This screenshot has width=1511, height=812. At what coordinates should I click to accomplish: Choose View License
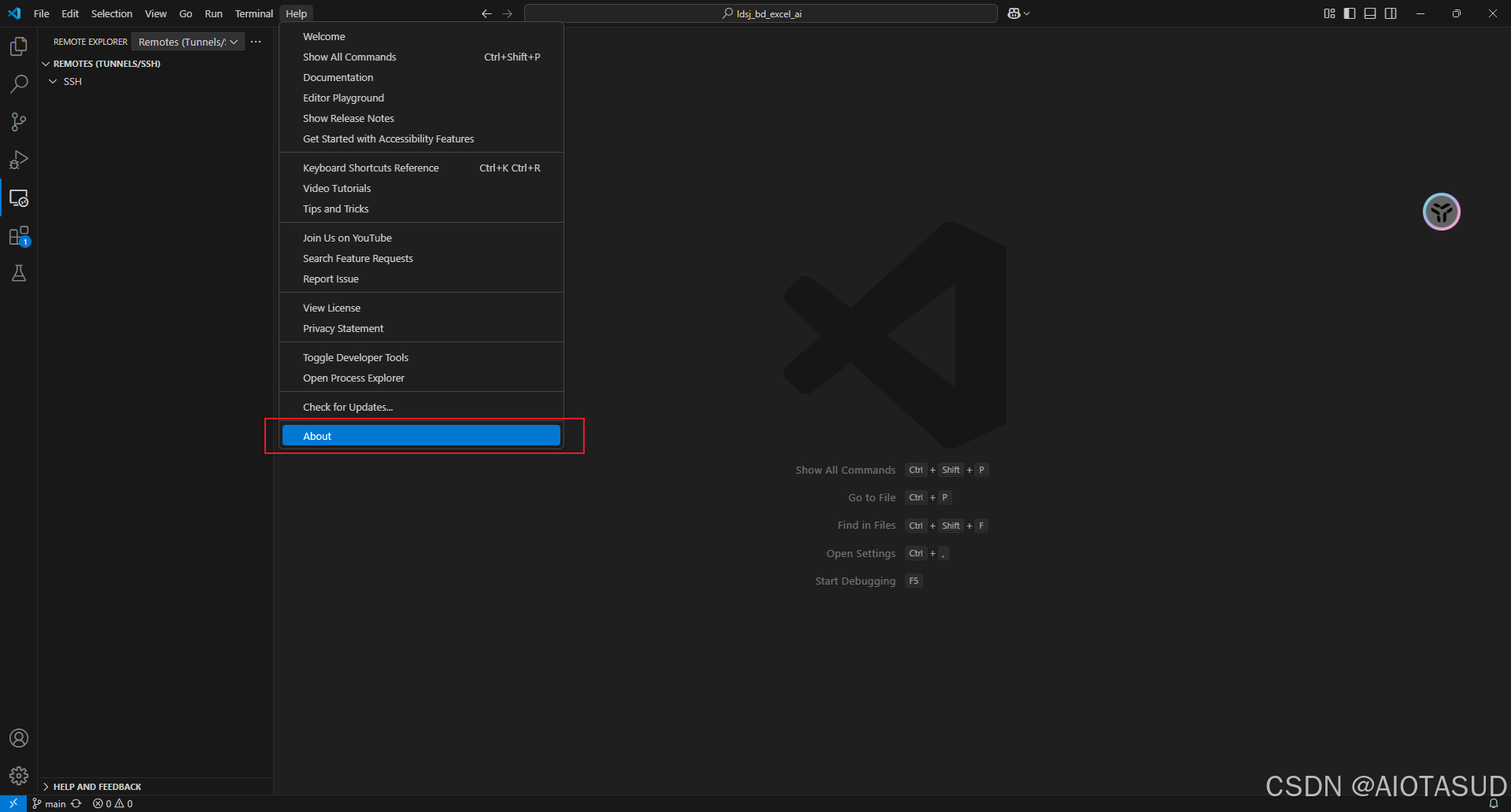[x=421, y=308]
